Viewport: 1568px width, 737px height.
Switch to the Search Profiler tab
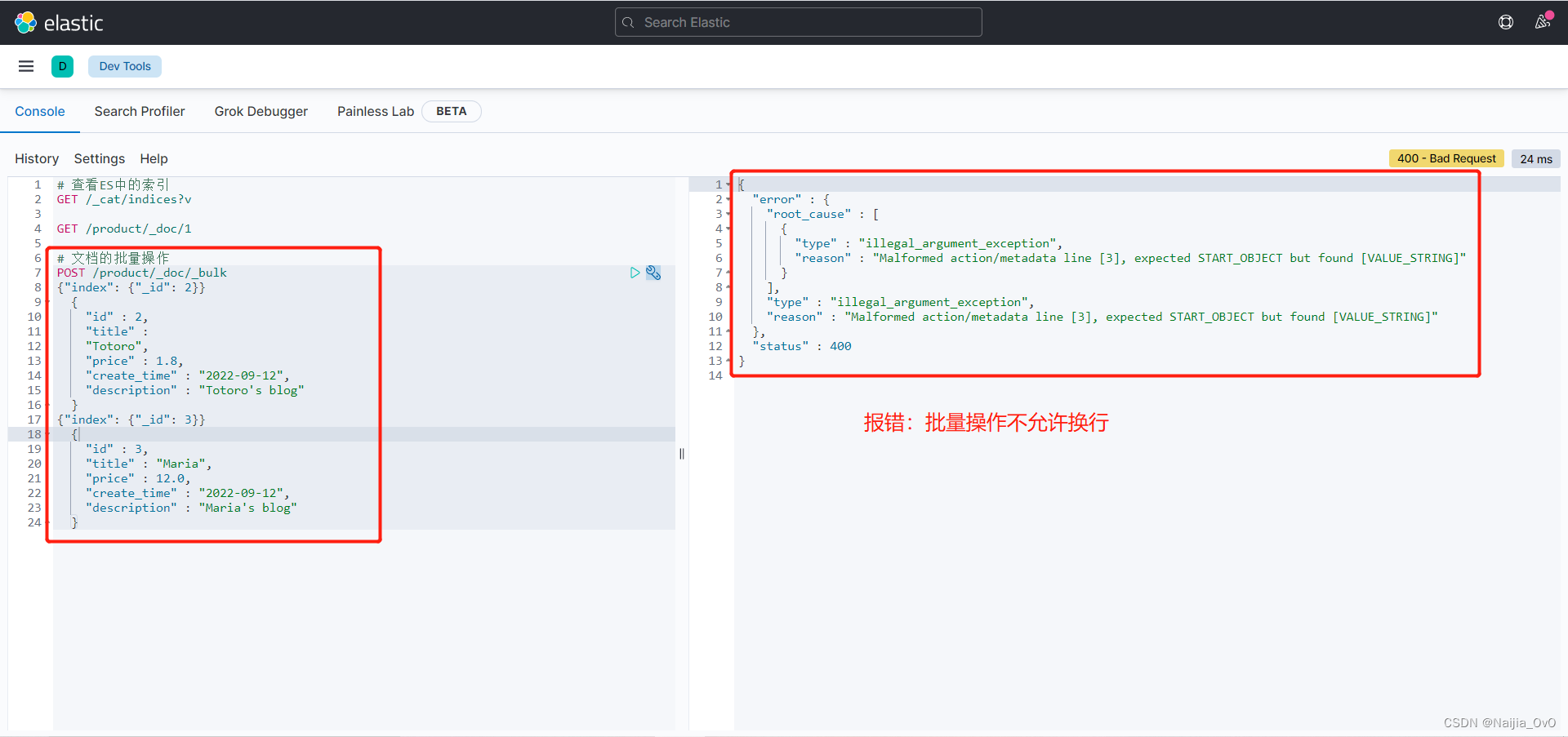coord(140,111)
